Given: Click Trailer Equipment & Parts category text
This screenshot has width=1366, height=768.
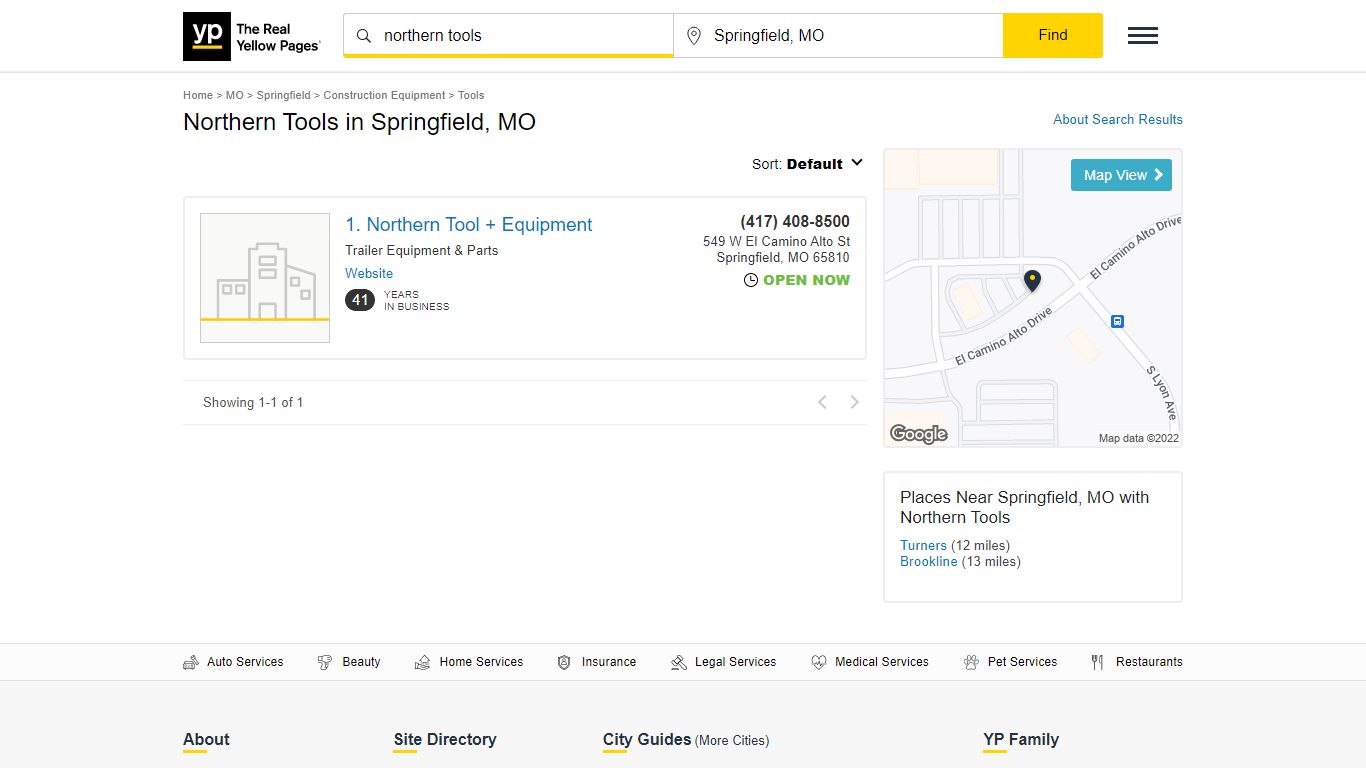Looking at the screenshot, I should pyautogui.click(x=422, y=250).
